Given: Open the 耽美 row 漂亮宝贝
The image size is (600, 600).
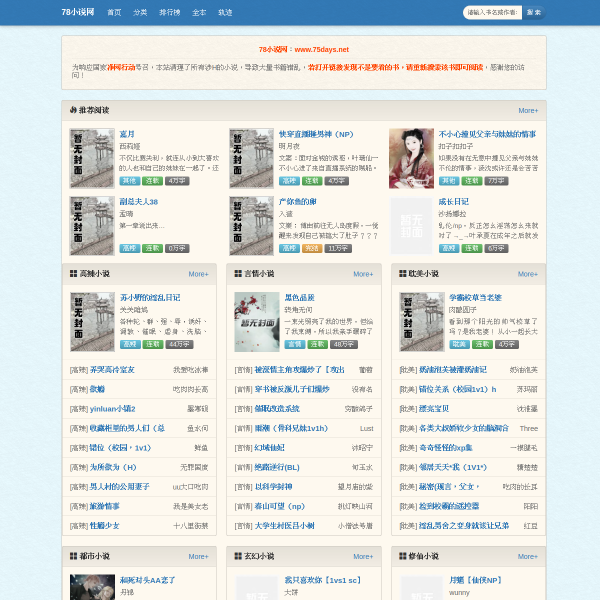Looking at the screenshot, I should click(434, 409).
